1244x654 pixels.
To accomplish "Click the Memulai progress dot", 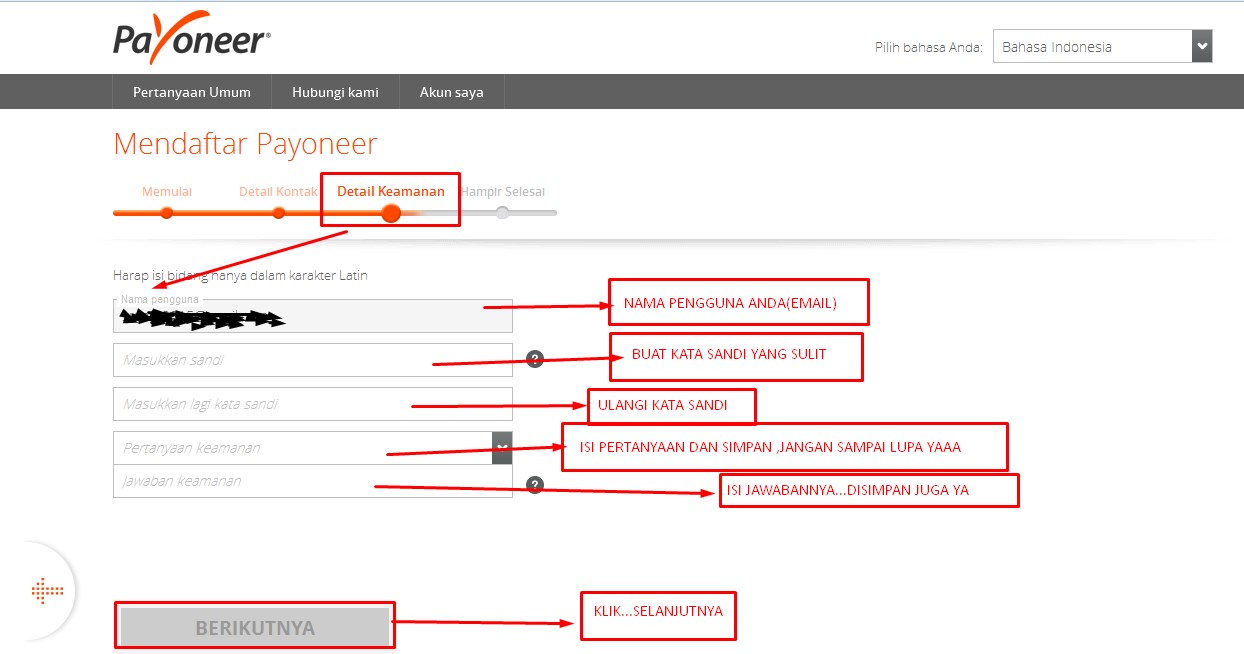I will [167, 212].
